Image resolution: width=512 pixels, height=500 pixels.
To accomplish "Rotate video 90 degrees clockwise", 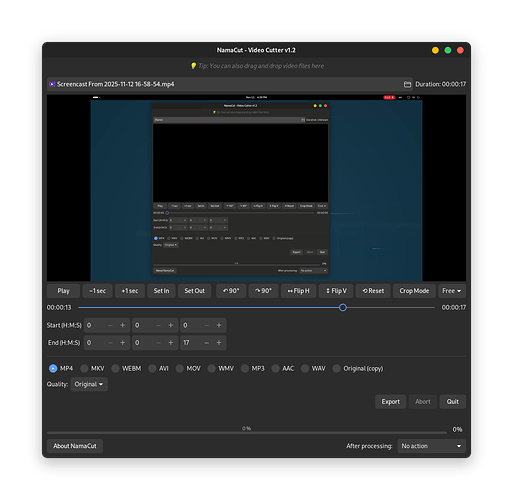I will tap(263, 291).
